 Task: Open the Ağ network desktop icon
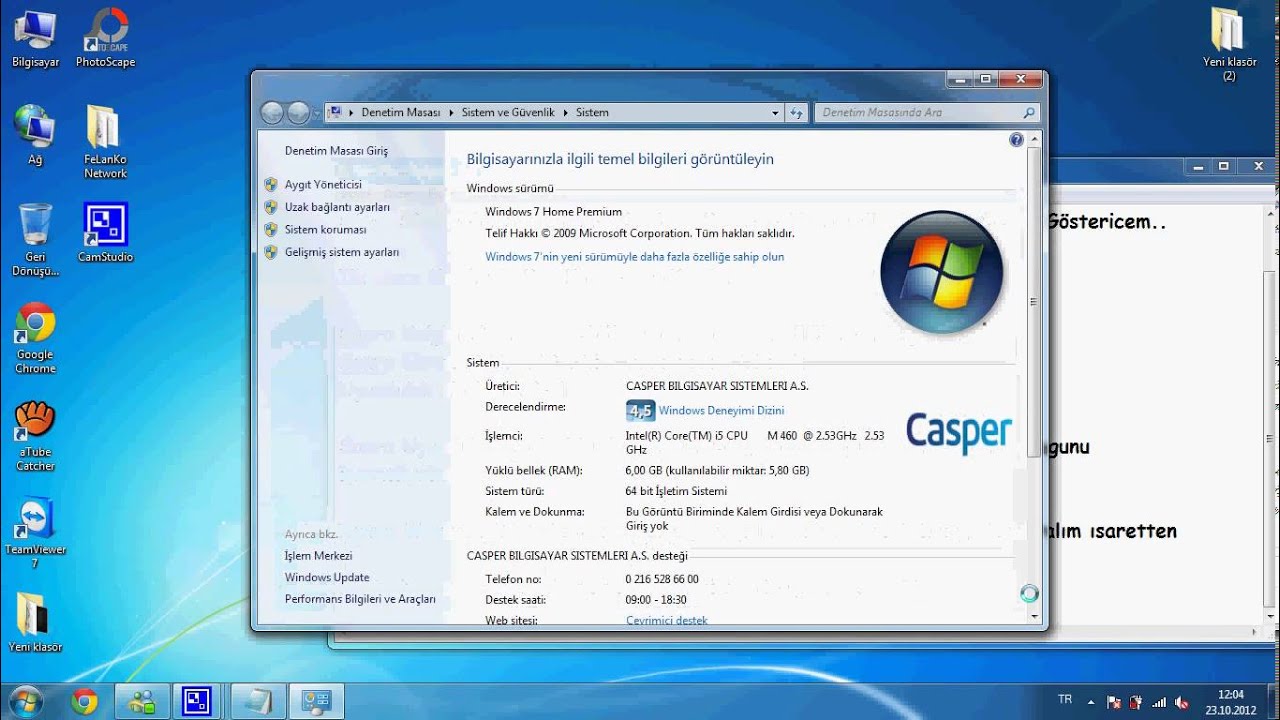[x=35, y=135]
